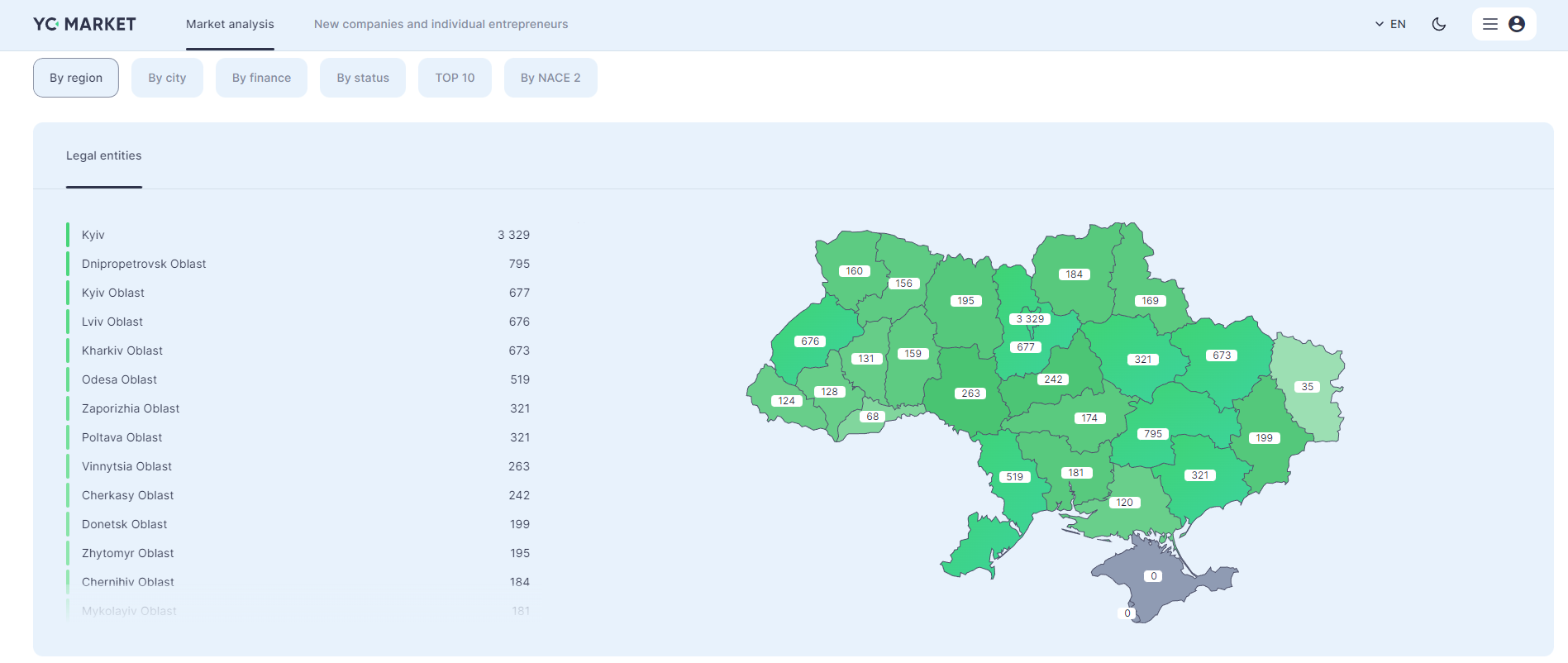Click the 519 map label
Viewport: 1568px width, 663px height.
pyautogui.click(x=1014, y=477)
